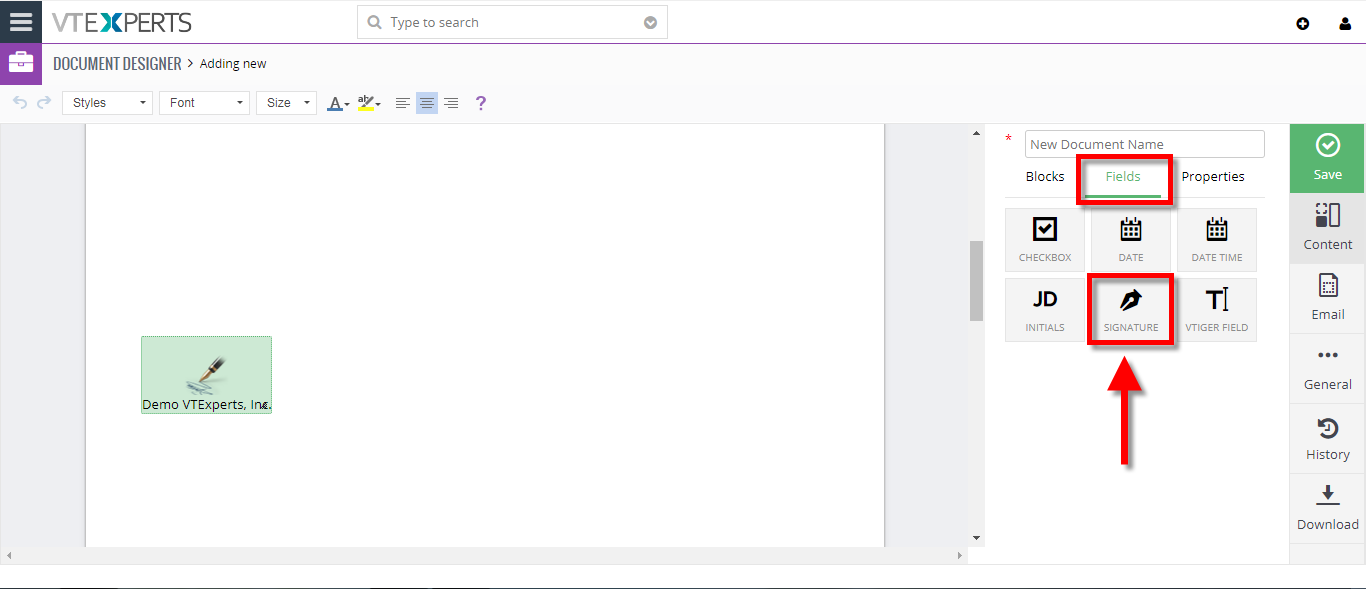Screen dimensions: 1366x589
Task: Click the editor scroll up arrow
Action: 976,132
